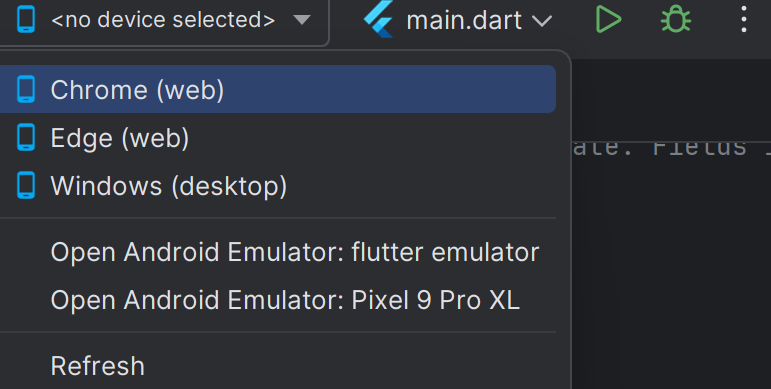Select Edge (web) from the device list
771x389 pixels.
[278, 137]
